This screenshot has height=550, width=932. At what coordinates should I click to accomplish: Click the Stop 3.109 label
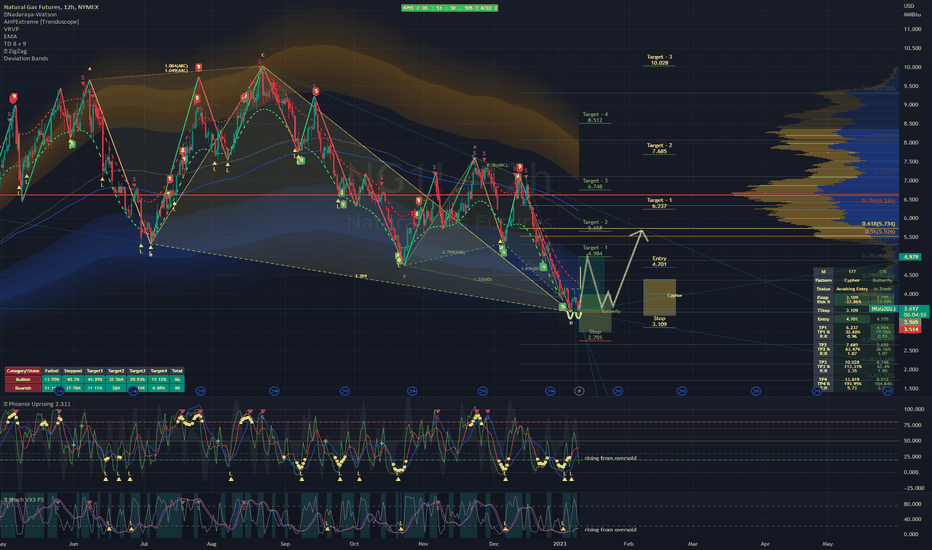coord(659,321)
